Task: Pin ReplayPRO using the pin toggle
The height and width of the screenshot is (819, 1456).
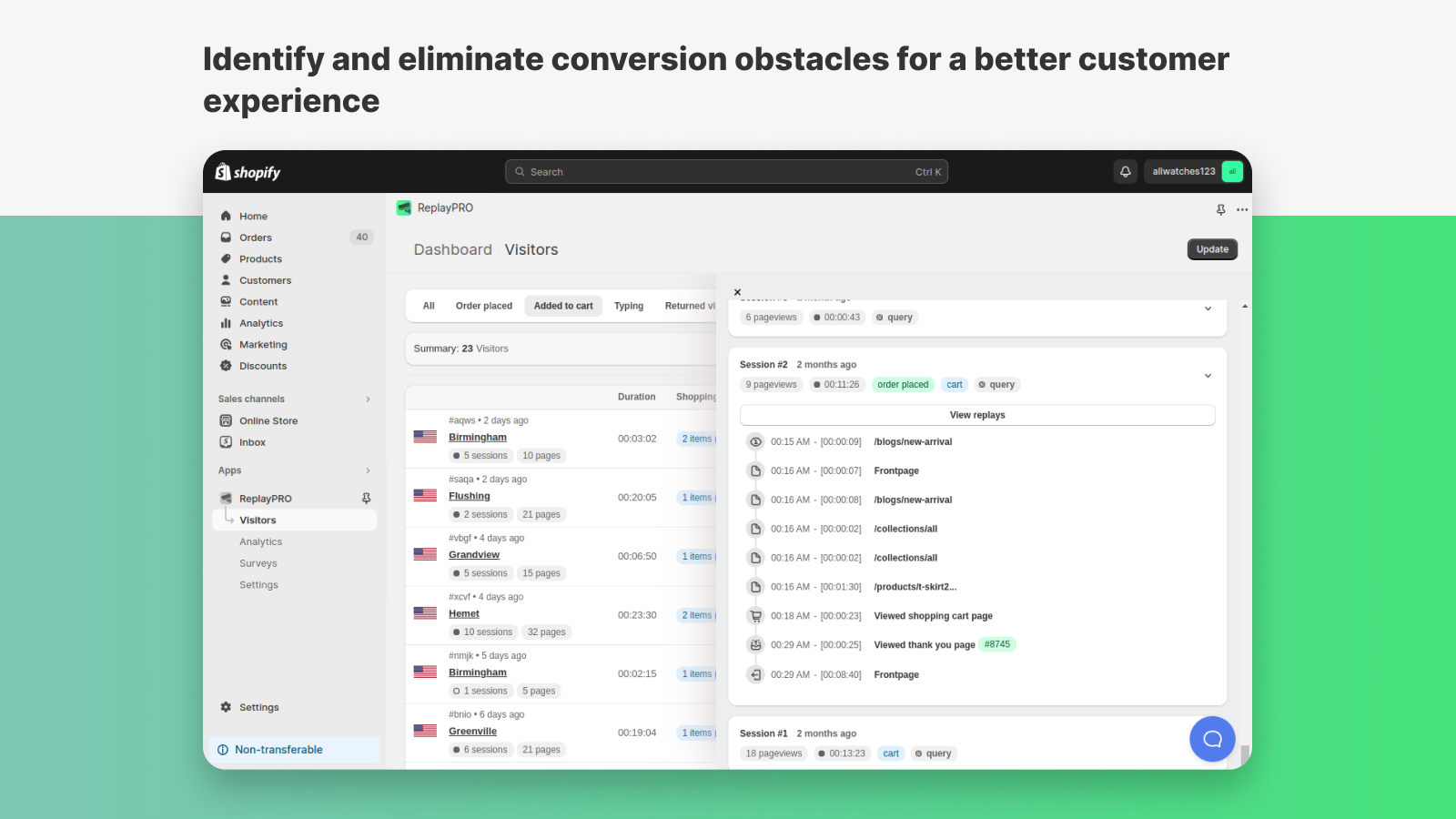Action: click(365, 498)
